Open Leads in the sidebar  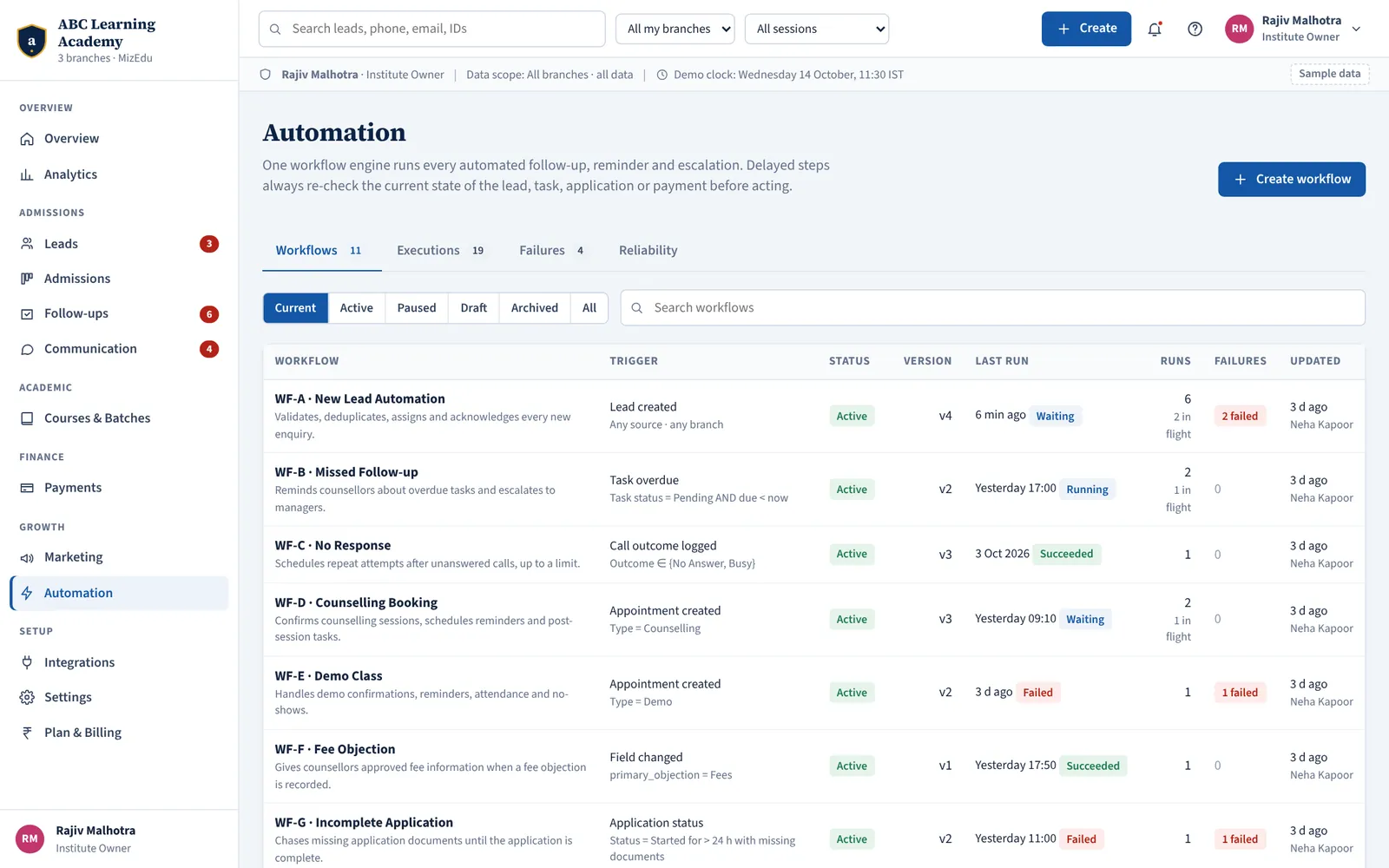click(119, 244)
